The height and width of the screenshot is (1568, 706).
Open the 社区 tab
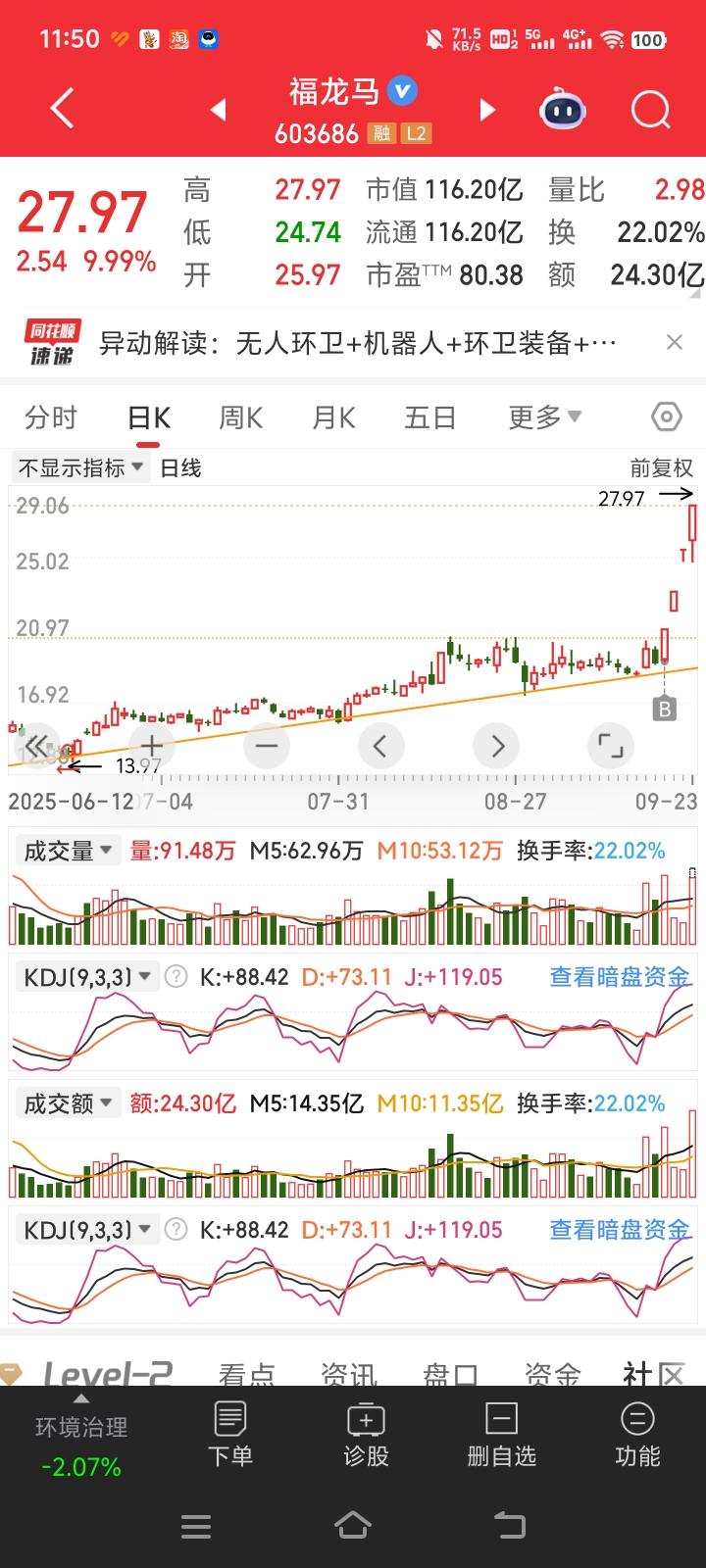click(x=654, y=1374)
